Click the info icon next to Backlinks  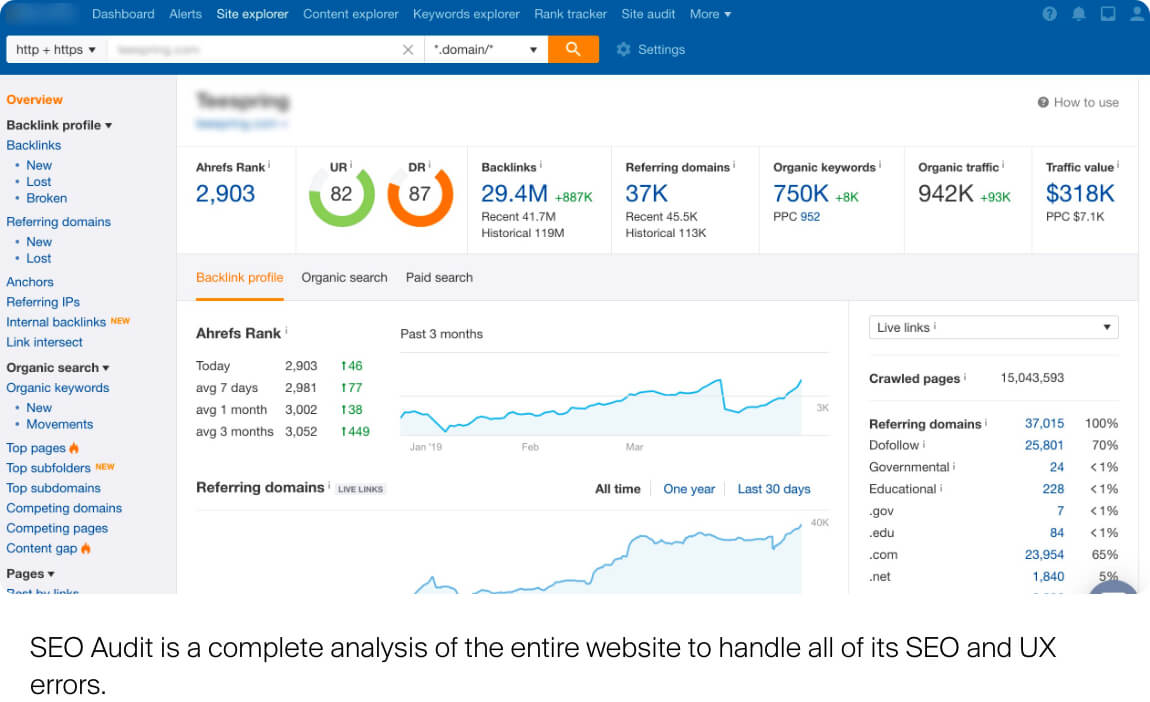click(x=541, y=165)
